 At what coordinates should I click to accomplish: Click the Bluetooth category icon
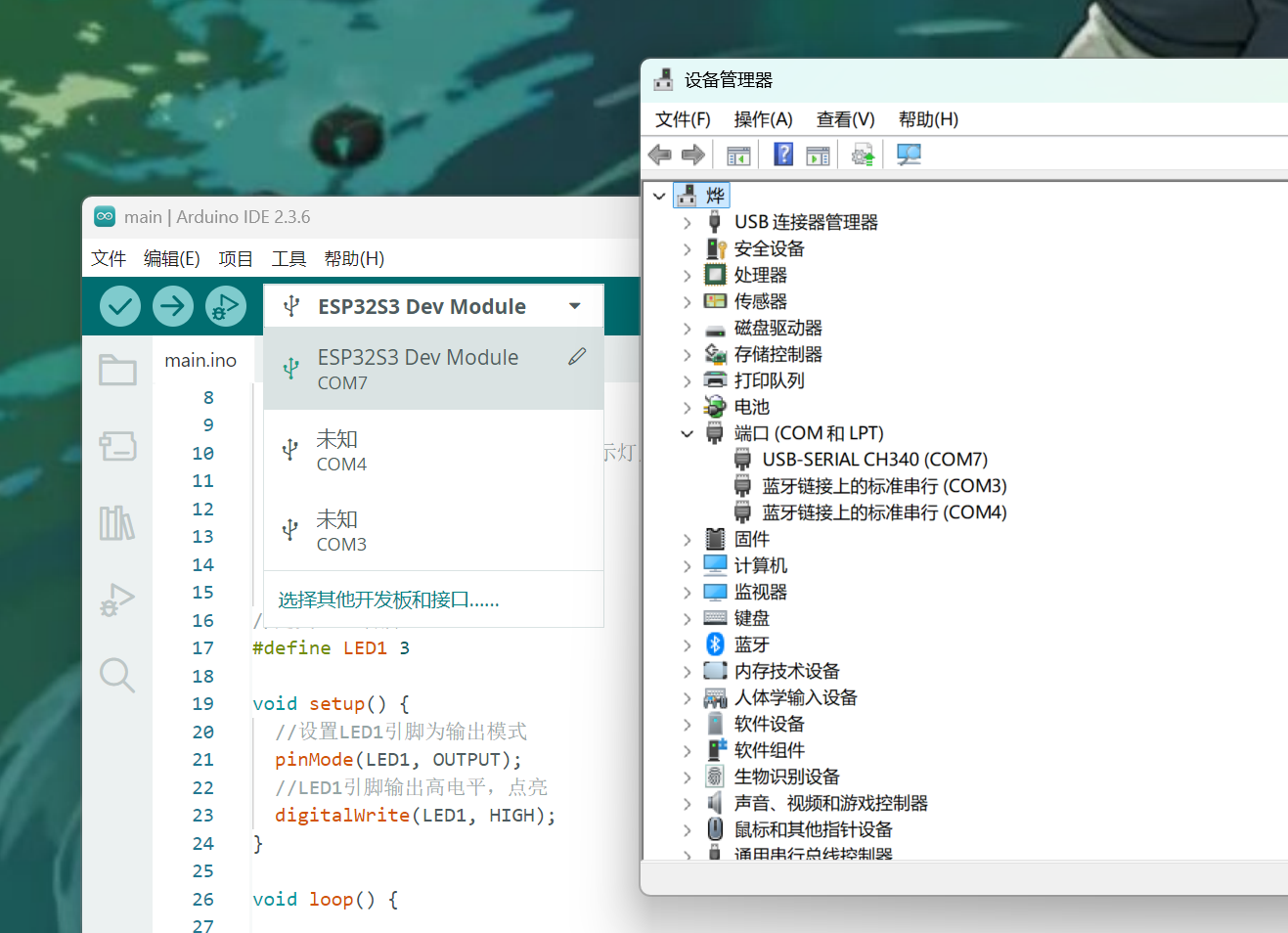click(x=716, y=644)
